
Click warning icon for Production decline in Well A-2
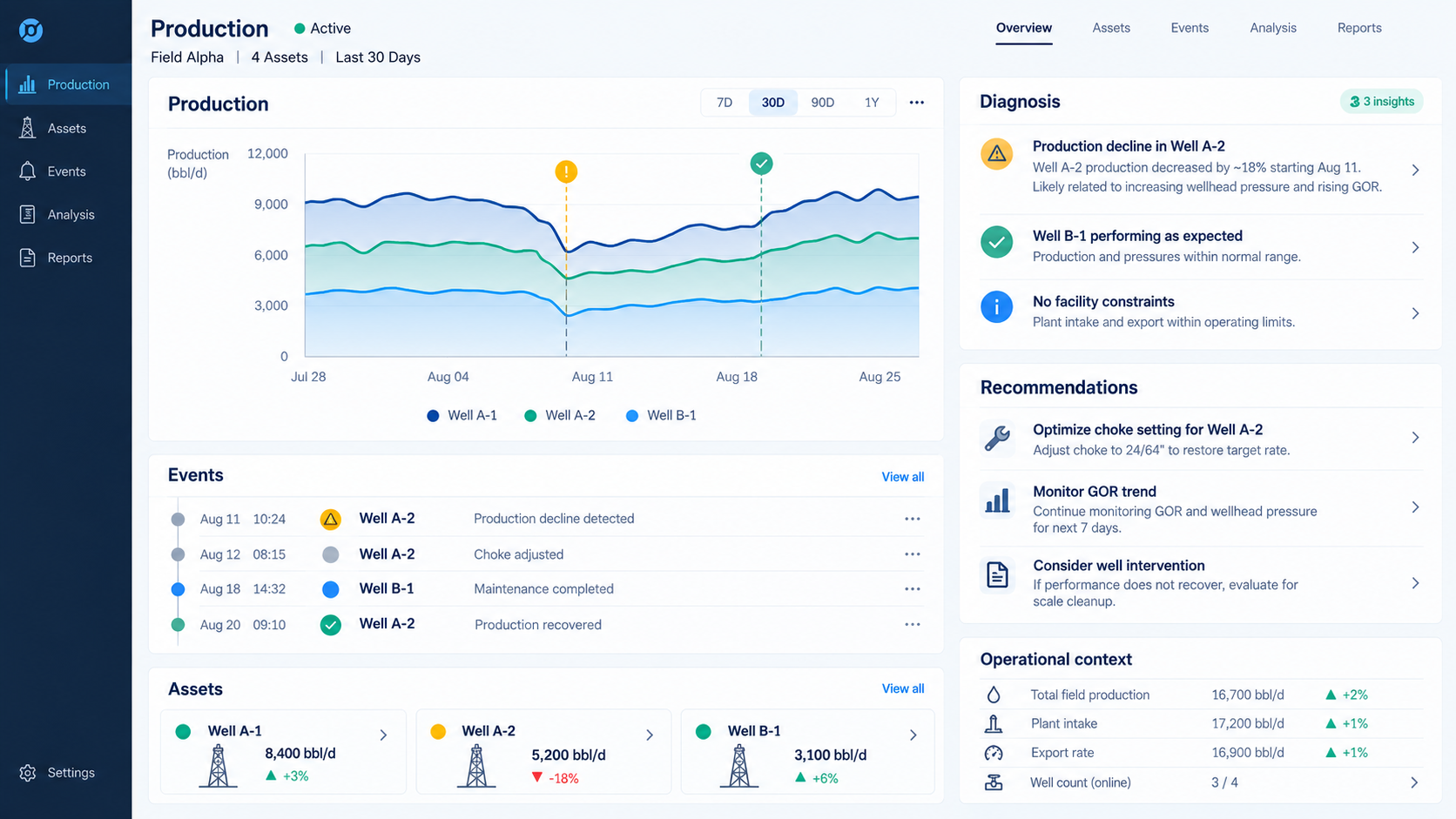click(997, 155)
